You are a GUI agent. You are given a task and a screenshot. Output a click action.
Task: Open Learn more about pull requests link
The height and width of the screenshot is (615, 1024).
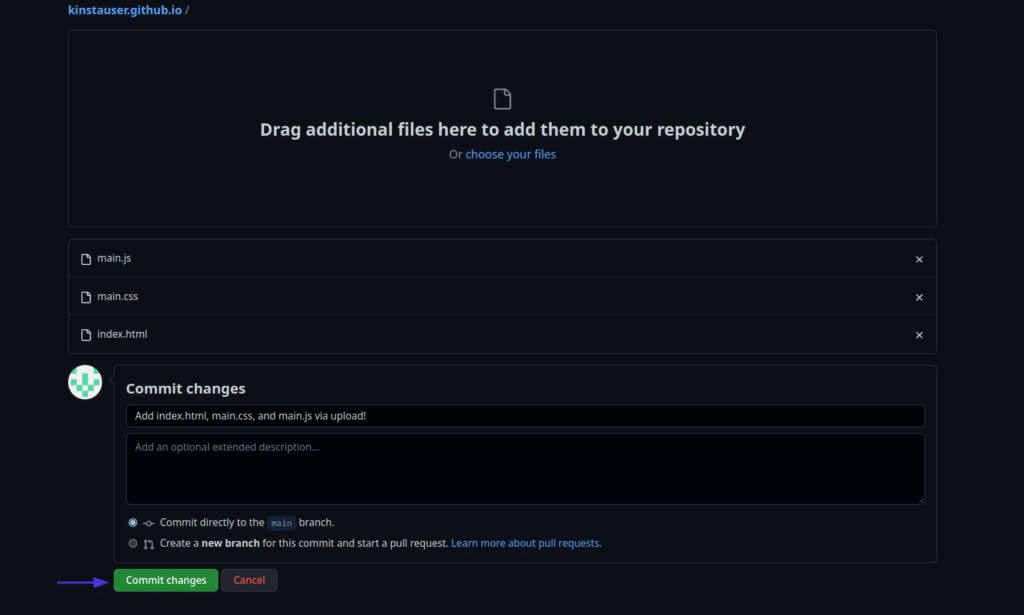[526, 544]
